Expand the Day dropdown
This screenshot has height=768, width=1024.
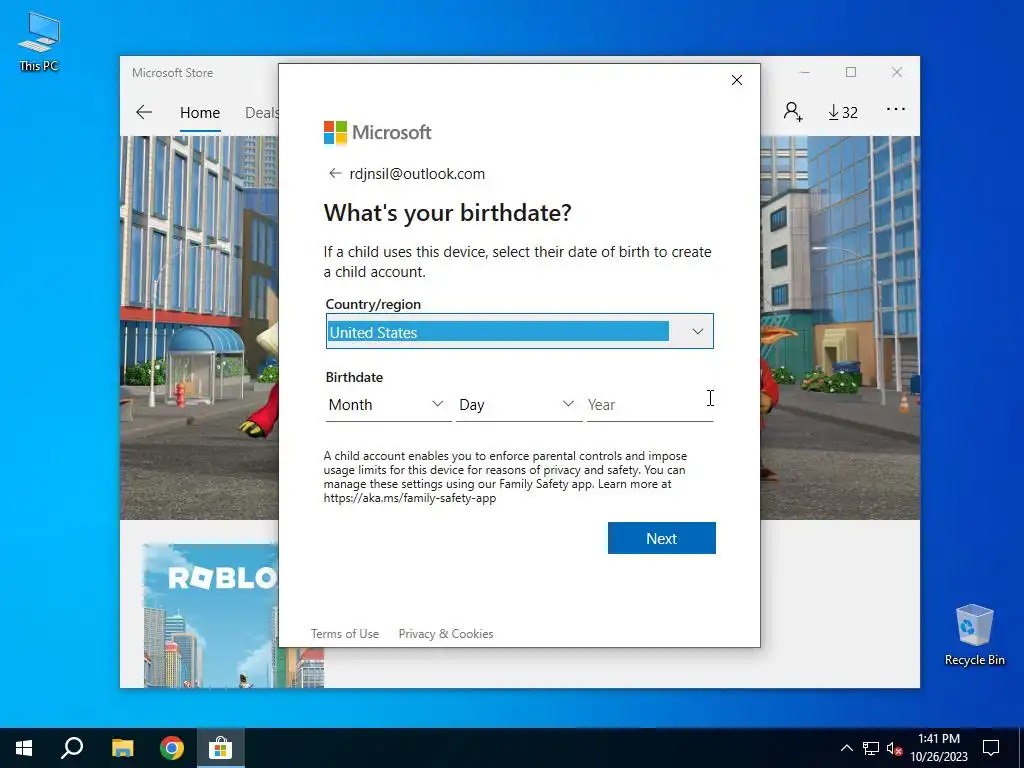(x=519, y=405)
